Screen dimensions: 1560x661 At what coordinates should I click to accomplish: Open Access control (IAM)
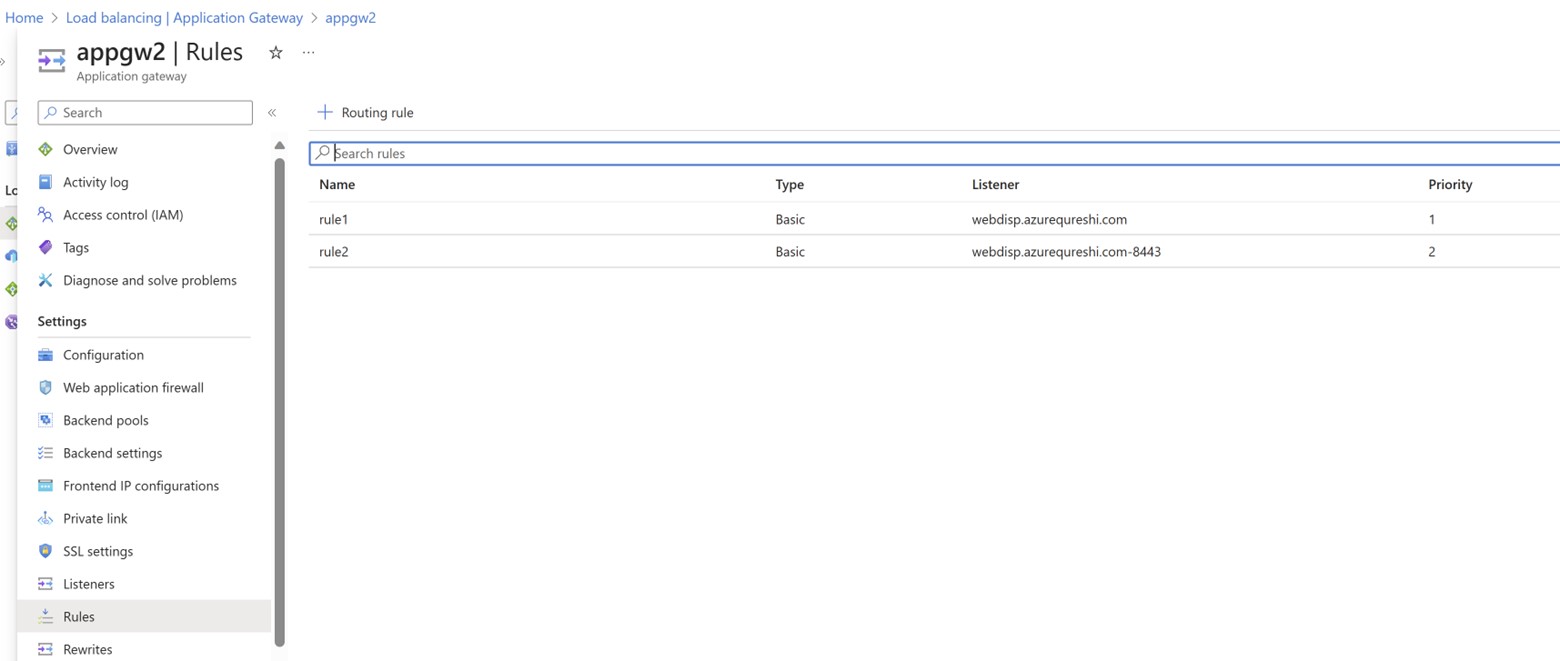[123, 215]
